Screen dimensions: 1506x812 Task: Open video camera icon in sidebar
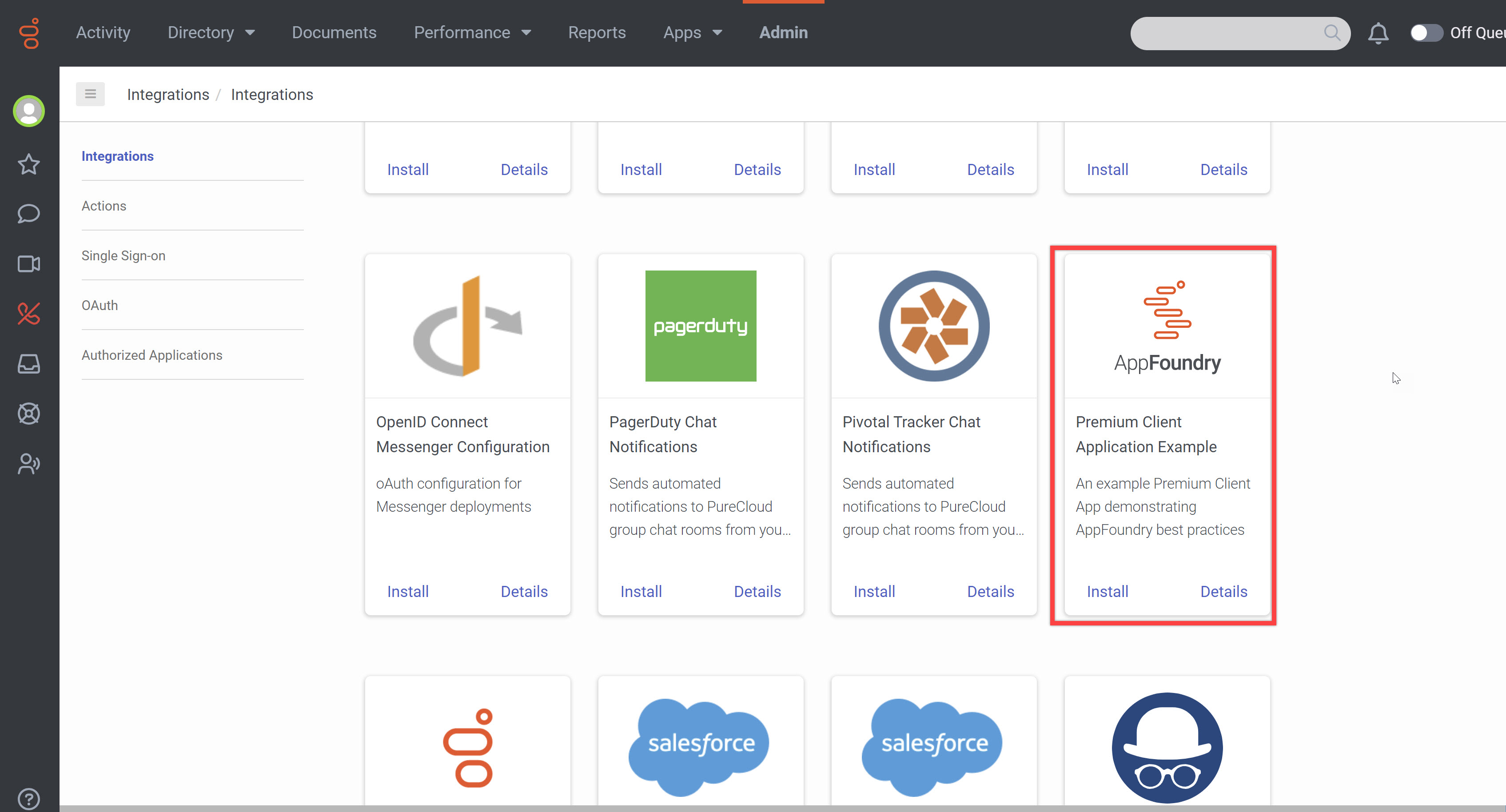pos(28,264)
